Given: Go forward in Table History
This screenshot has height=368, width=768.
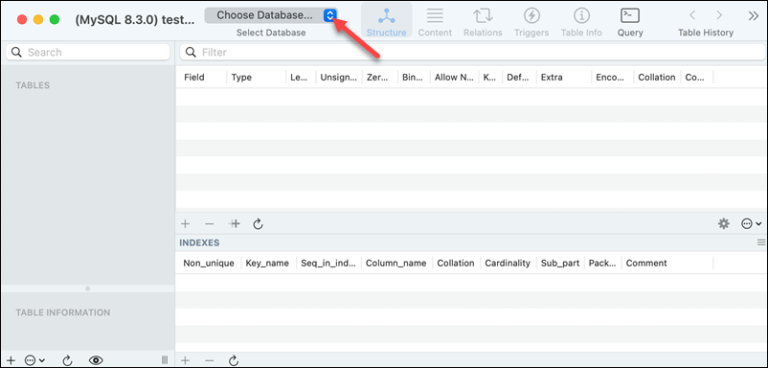Looking at the screenshot, I should 719,15.
